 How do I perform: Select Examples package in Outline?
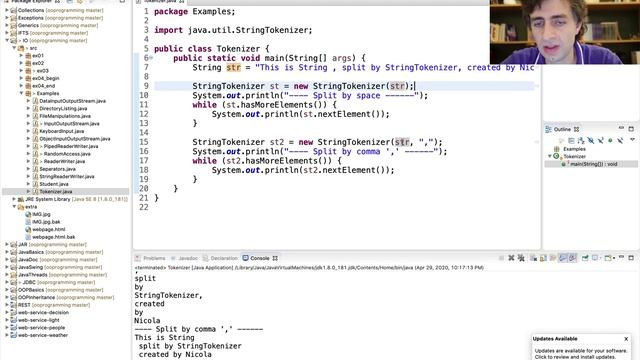(574, 149)
